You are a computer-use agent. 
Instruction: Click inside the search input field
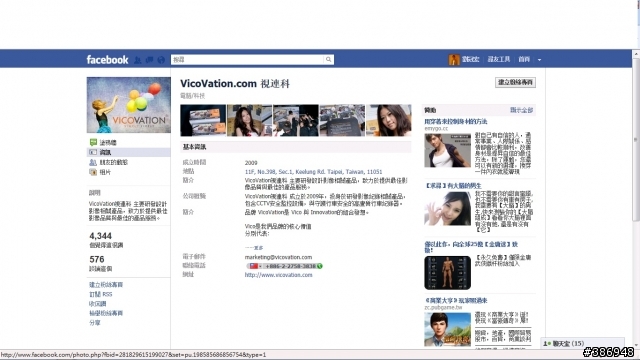(x=247, y=60)
